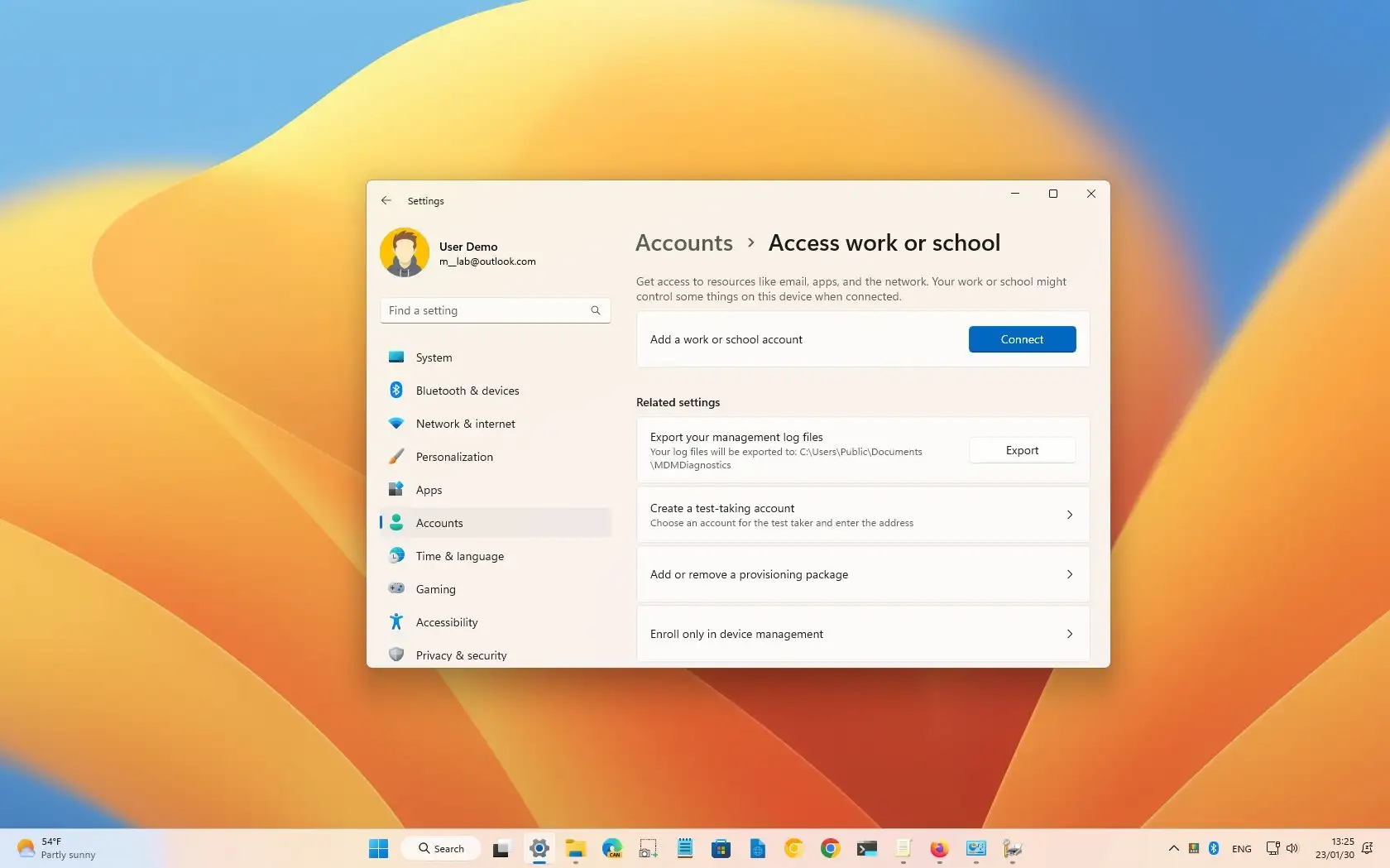Launch Firefox from the taskbar
The height and width of the screenshot is (868, 1390).
click(x=940, y=848)
